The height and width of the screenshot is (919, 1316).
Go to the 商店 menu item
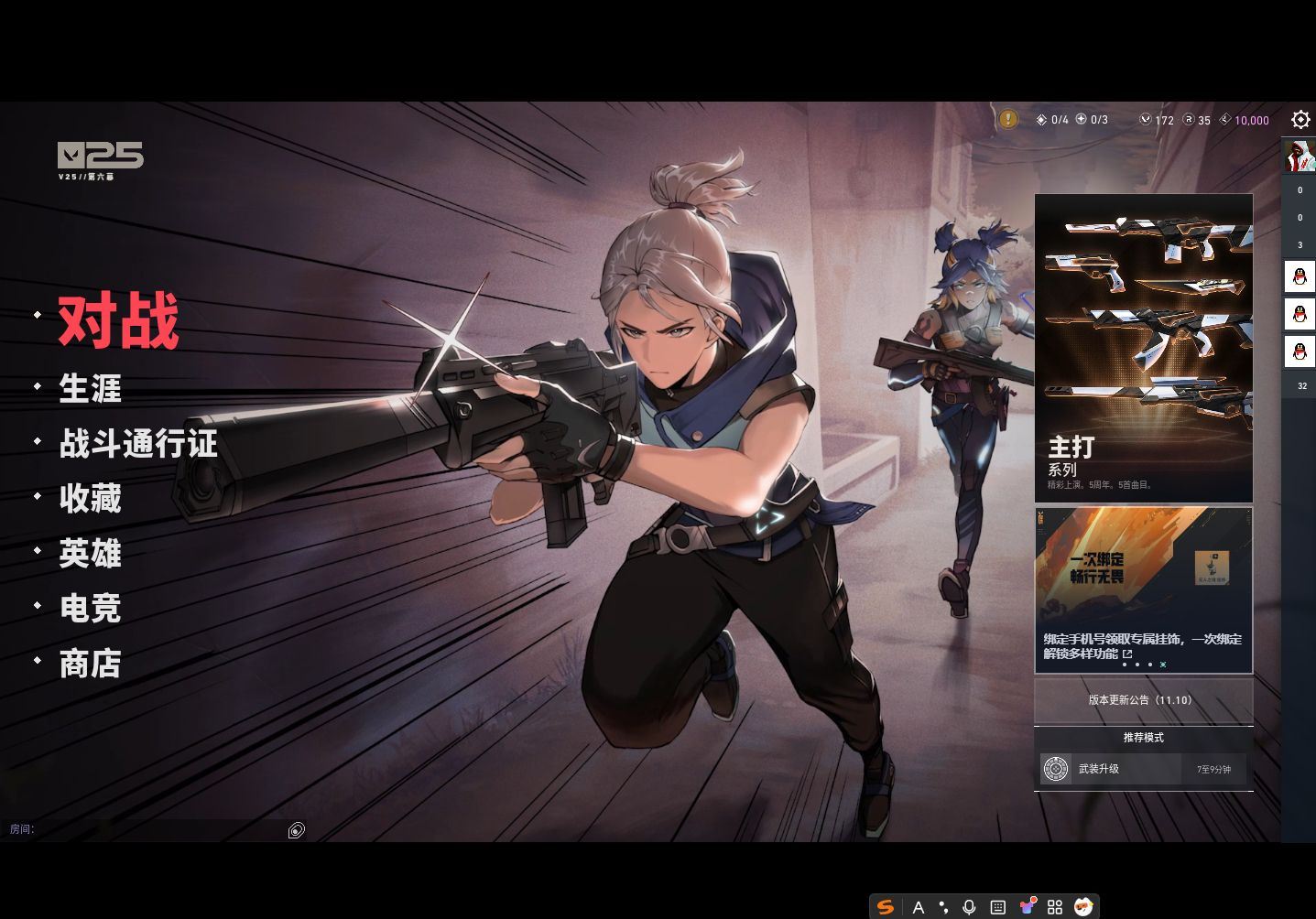point(90,665)
